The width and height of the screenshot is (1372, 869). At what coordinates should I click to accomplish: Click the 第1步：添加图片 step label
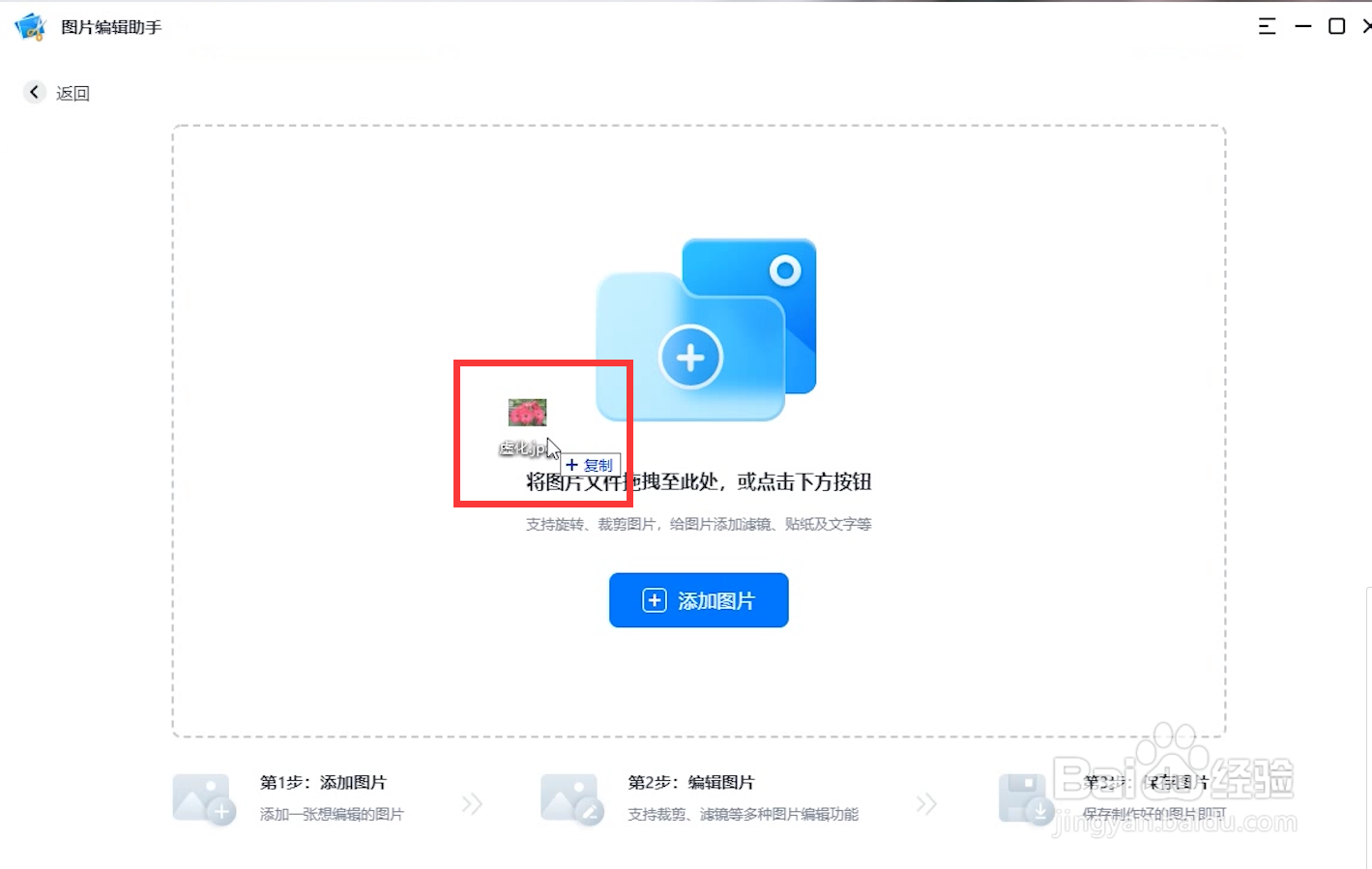323,782
